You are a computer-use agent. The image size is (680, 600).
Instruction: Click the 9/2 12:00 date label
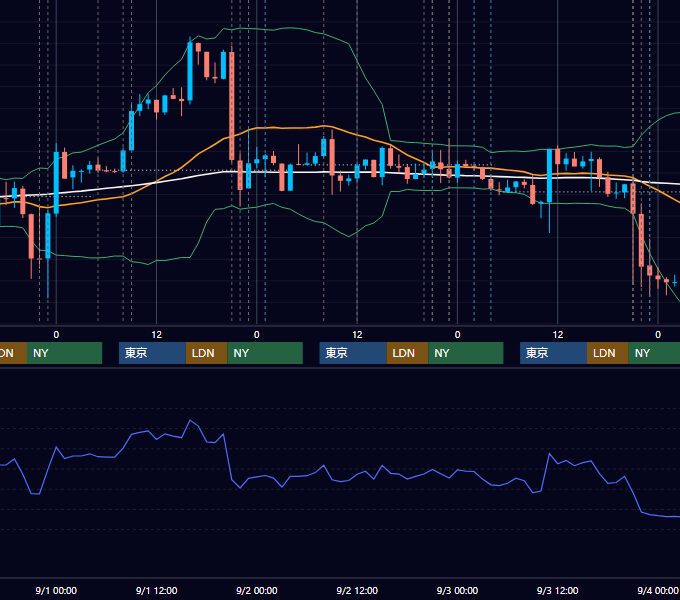click(x=357, y=590)
